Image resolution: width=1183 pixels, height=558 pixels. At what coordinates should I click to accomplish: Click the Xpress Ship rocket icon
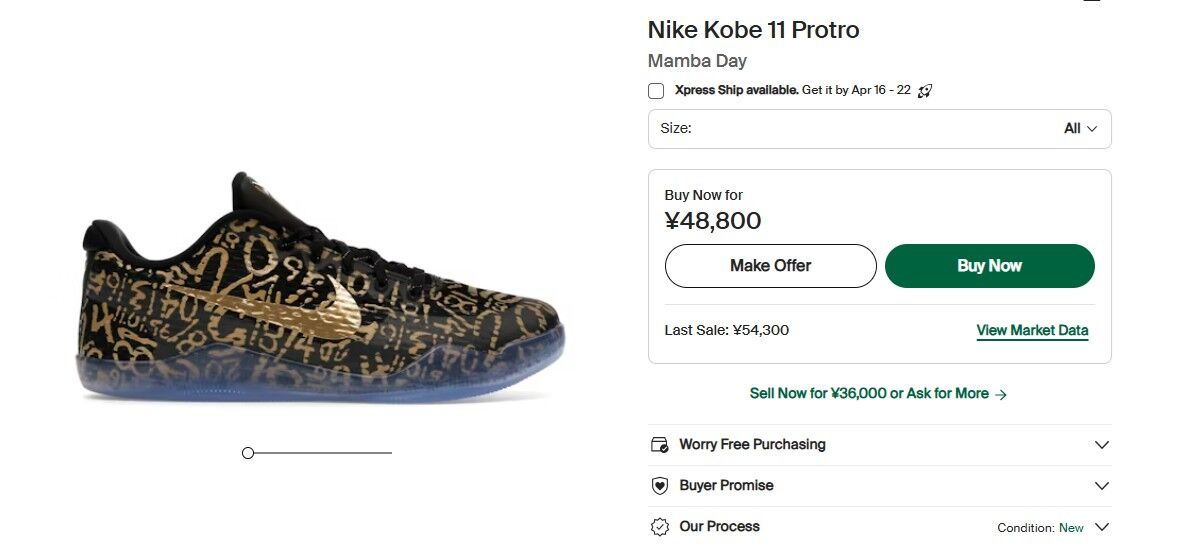point(925,91)
